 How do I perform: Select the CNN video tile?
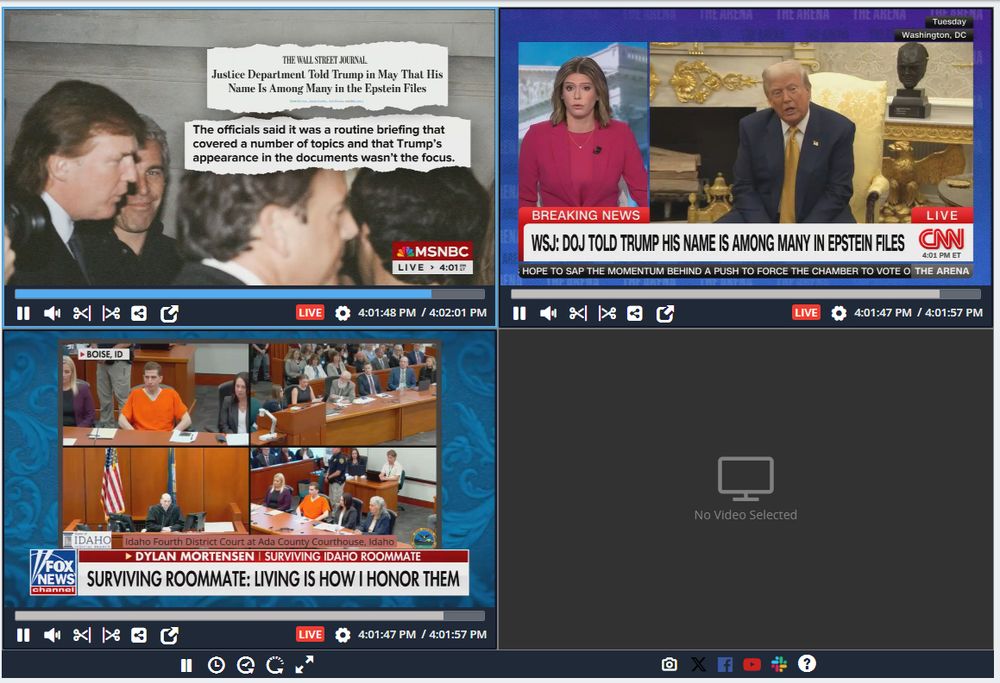(746, 147)
